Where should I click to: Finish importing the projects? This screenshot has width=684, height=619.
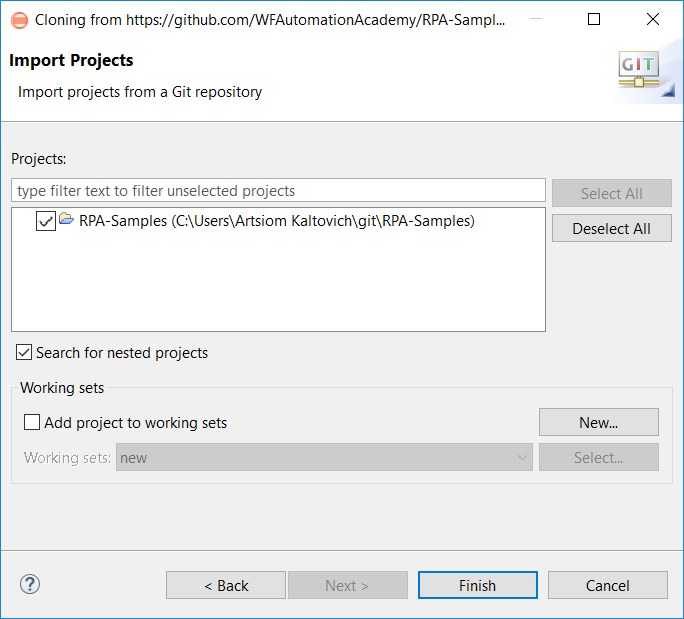pyautogui.click(x=478, y=585)
